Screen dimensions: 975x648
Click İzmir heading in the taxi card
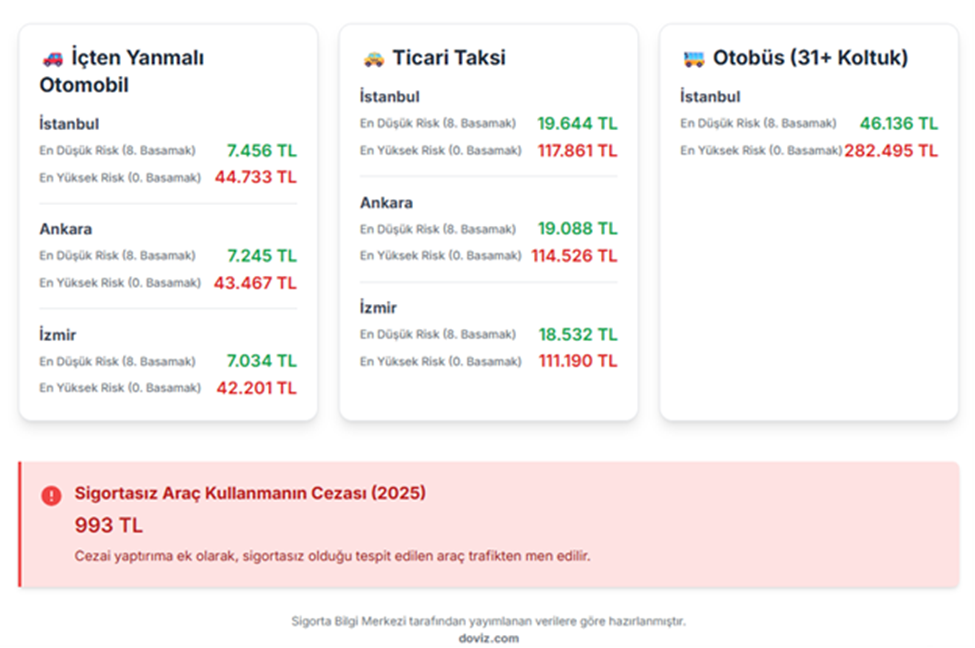[379, 308]
